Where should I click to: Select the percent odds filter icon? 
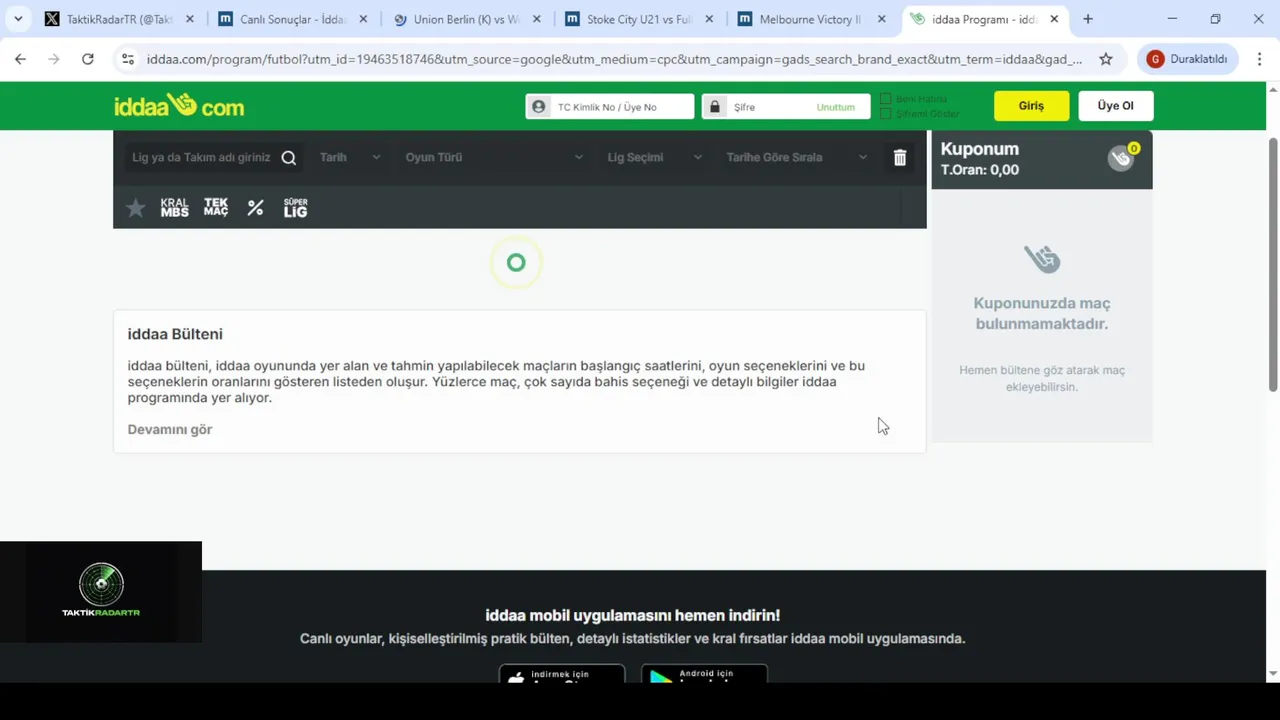pos(256,207)
